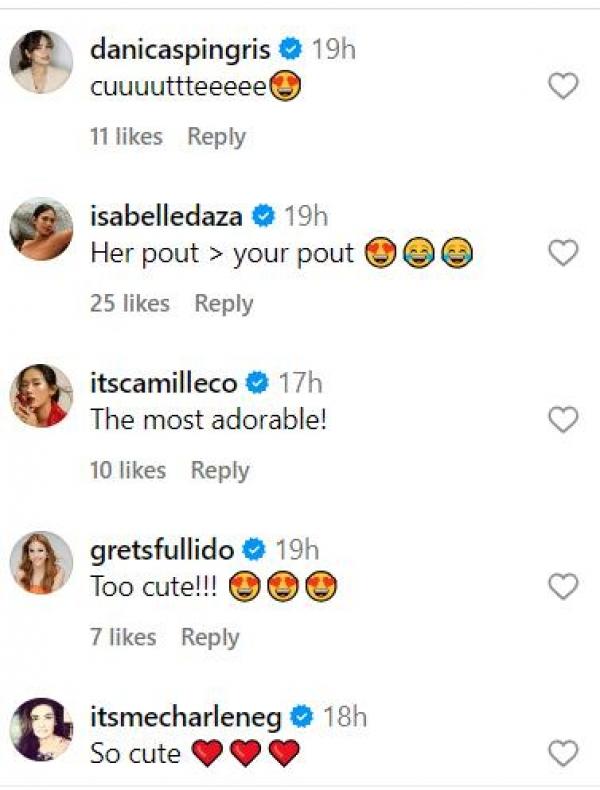Open gretsfullido's profile picture
The height and width of the screenshot is (790, 600).
[x=41, y=562]
